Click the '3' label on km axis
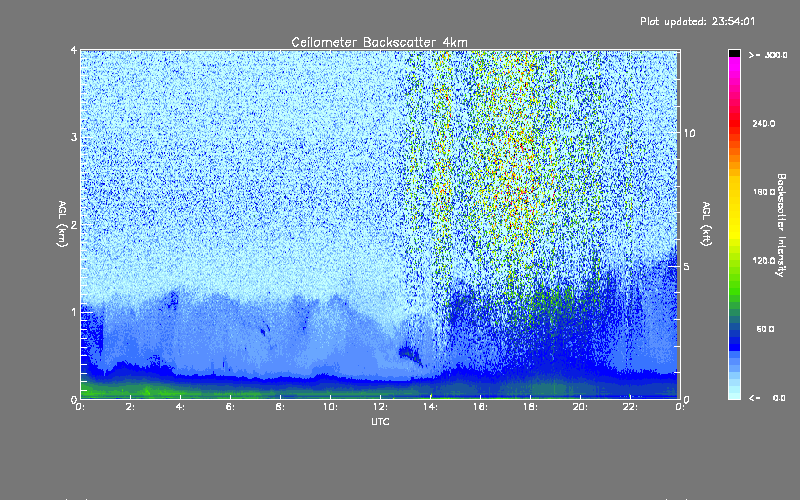The height and width of the screenshot is (500, 800). click(74, 137)
